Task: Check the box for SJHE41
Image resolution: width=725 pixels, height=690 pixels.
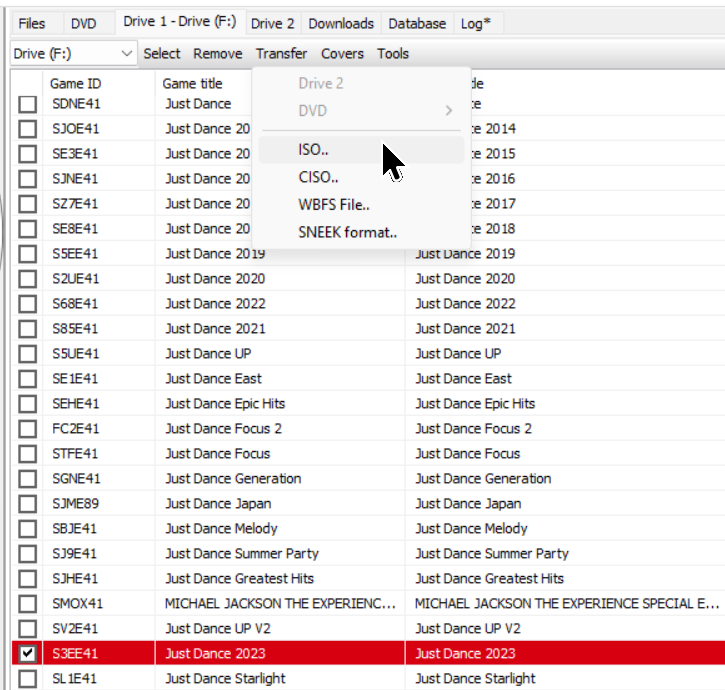Action: (28, 579)
